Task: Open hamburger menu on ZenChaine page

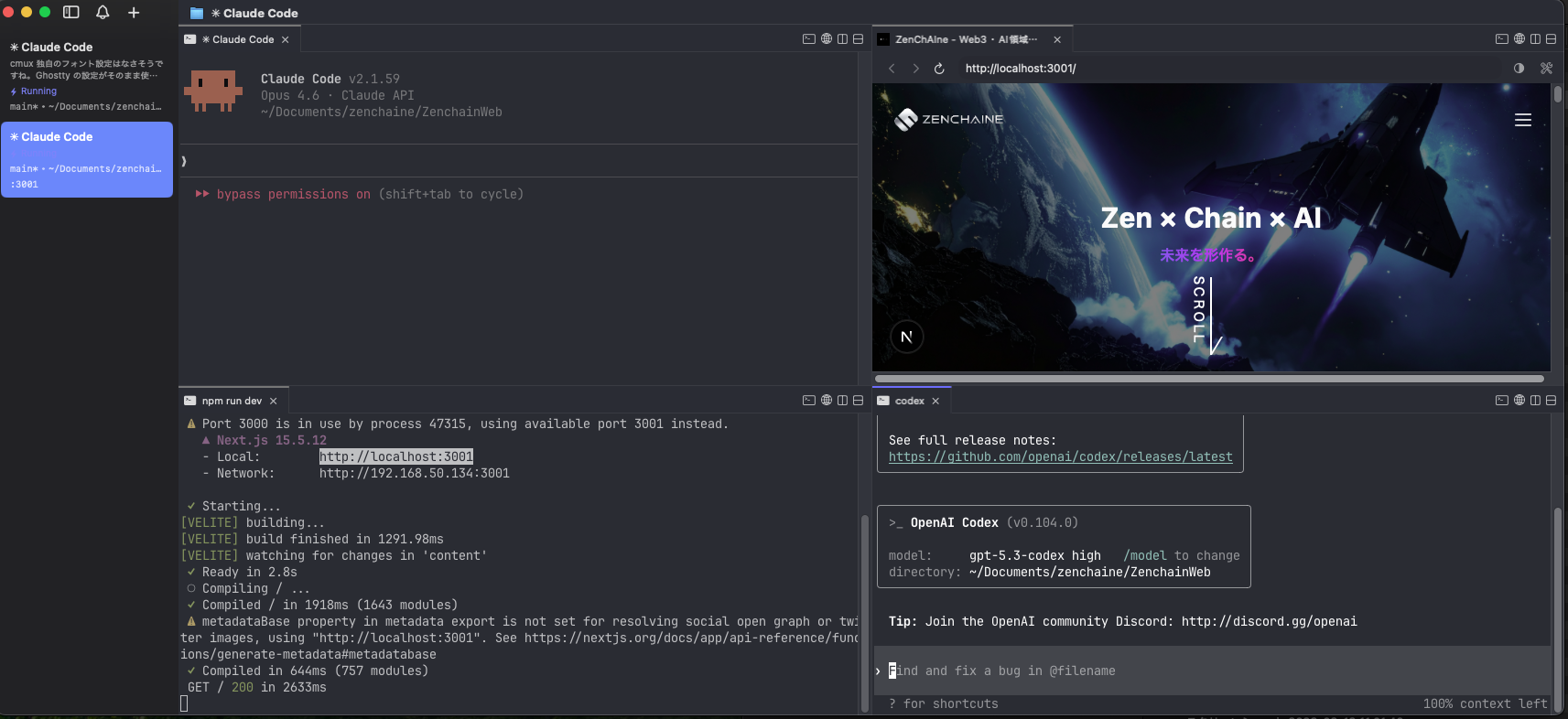Action: click(x=1523, y=120)
